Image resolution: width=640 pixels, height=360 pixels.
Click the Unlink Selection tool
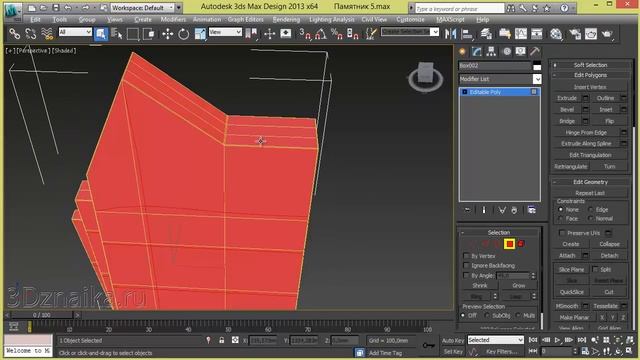point(31,34)
